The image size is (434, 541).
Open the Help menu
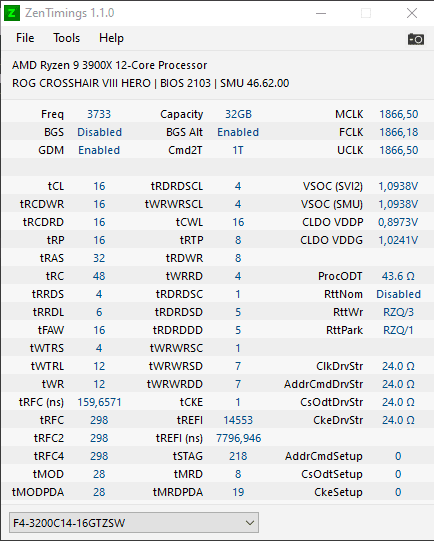tap(111, 38)
